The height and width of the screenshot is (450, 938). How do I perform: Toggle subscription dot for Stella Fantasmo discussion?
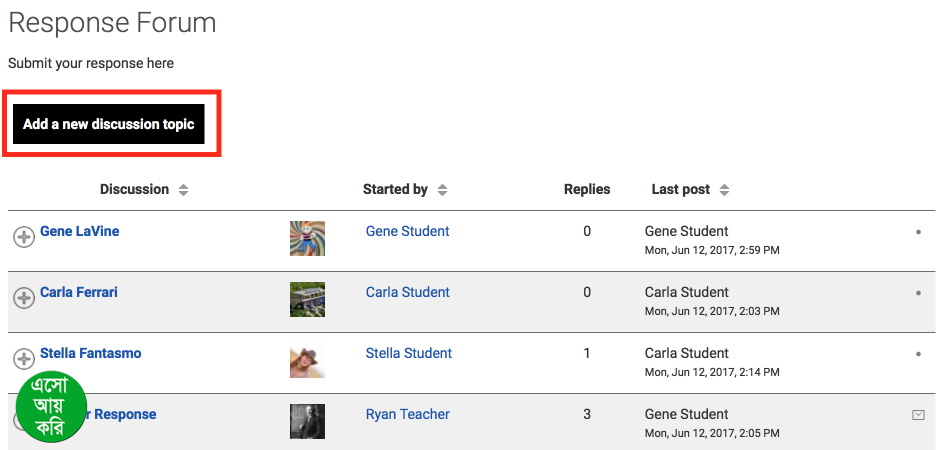tap(918, 354)
